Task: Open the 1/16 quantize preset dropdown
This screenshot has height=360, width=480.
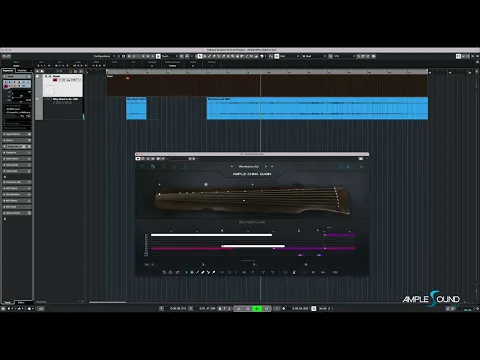Action: click(344, 56)
